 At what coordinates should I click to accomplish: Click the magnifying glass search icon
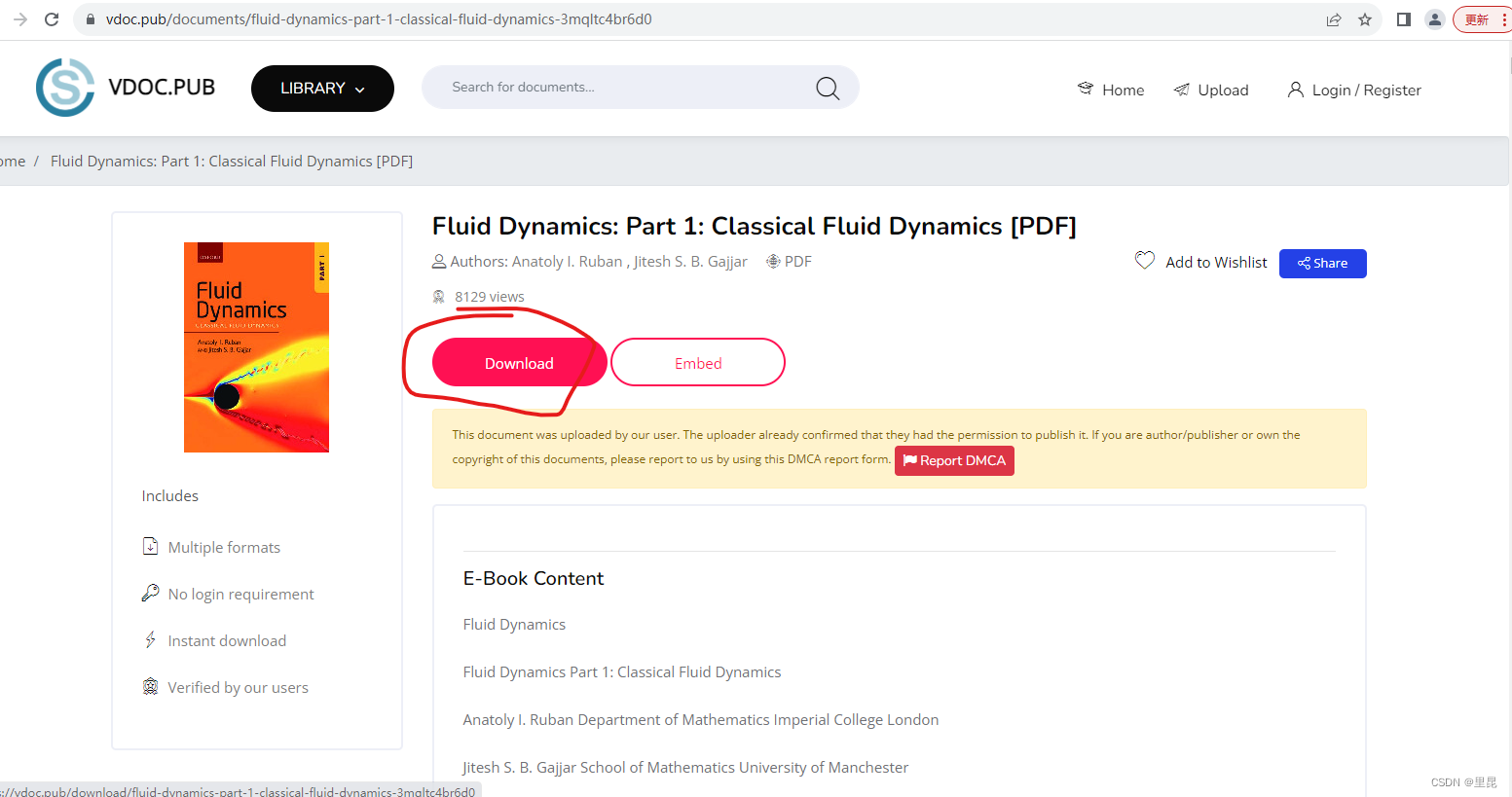coord(827,87)
